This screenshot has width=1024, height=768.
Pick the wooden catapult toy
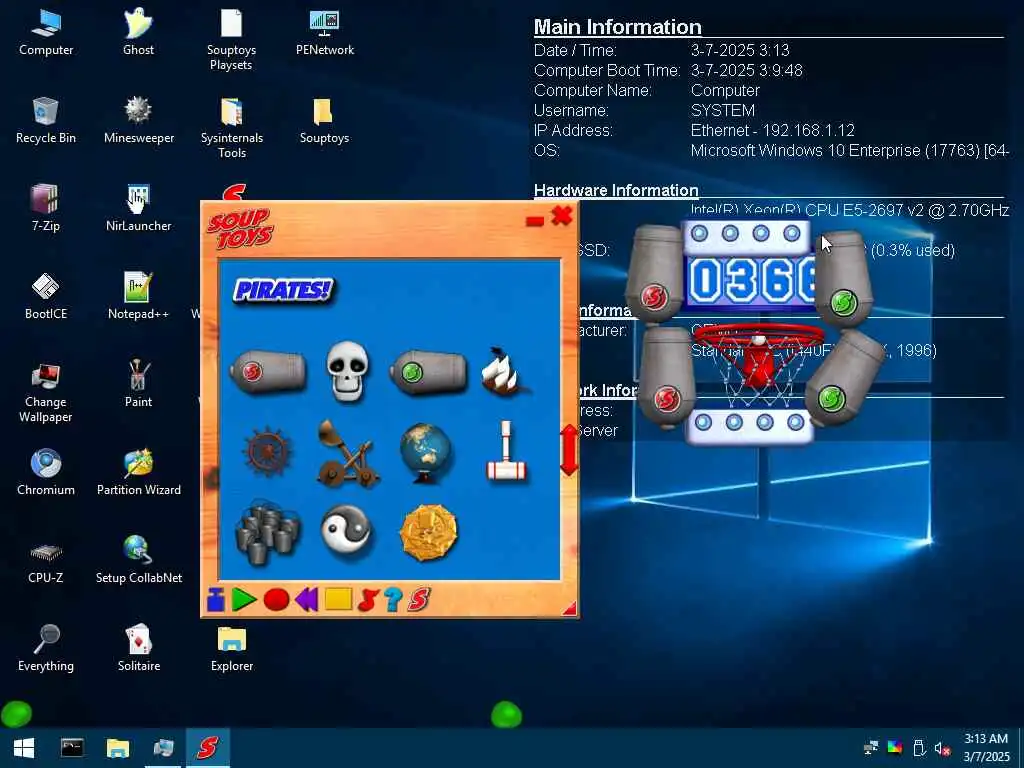[347, 453]
